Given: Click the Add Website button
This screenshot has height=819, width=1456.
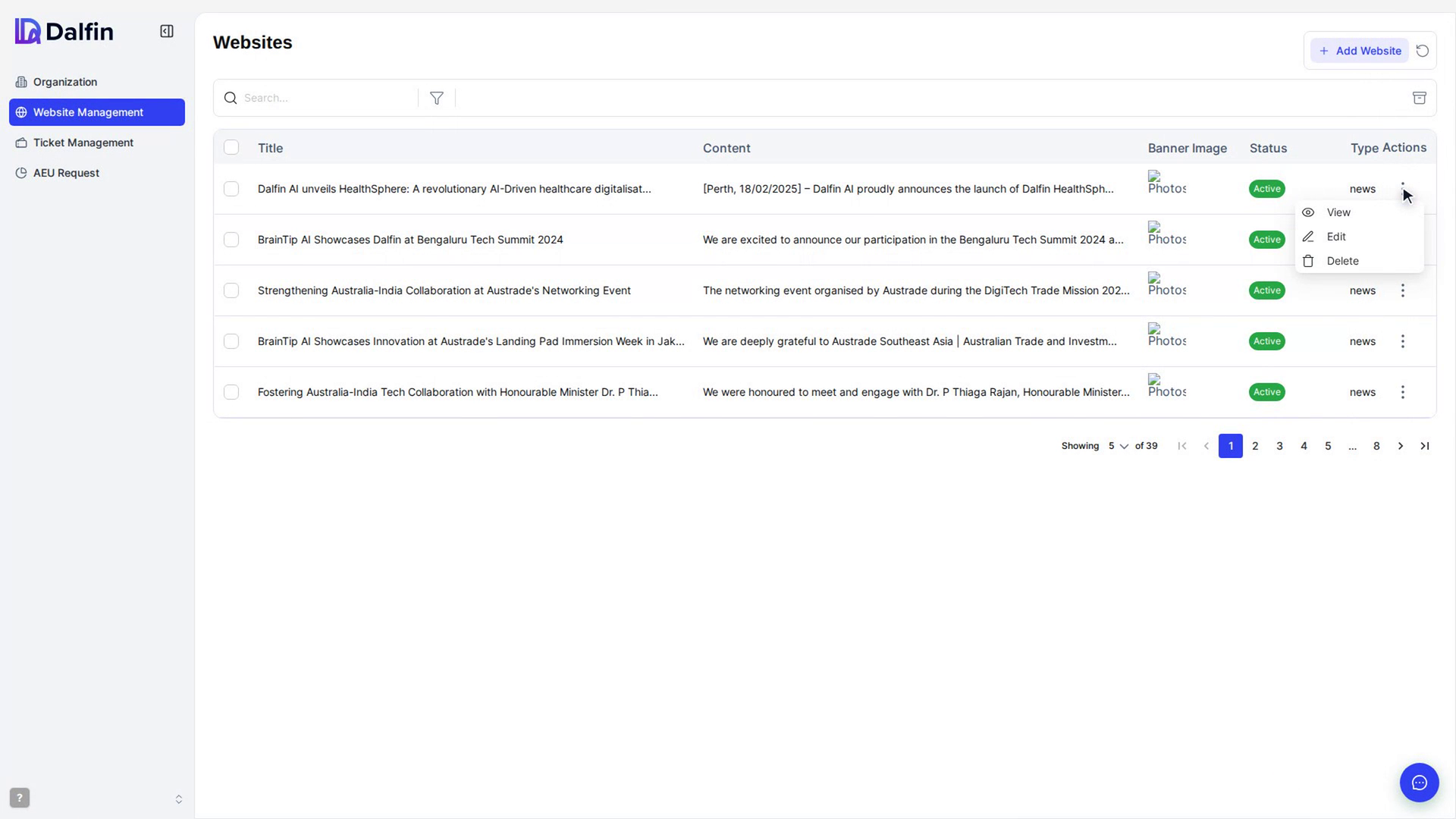Looking at the screenshot, I should [x=1360, y=51].
